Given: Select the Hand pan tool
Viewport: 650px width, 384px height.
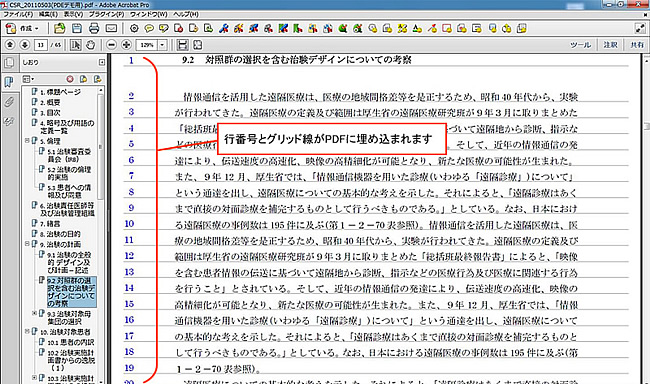Looking at the screenshot, I should pyautogui.click(x=90, y=45).
